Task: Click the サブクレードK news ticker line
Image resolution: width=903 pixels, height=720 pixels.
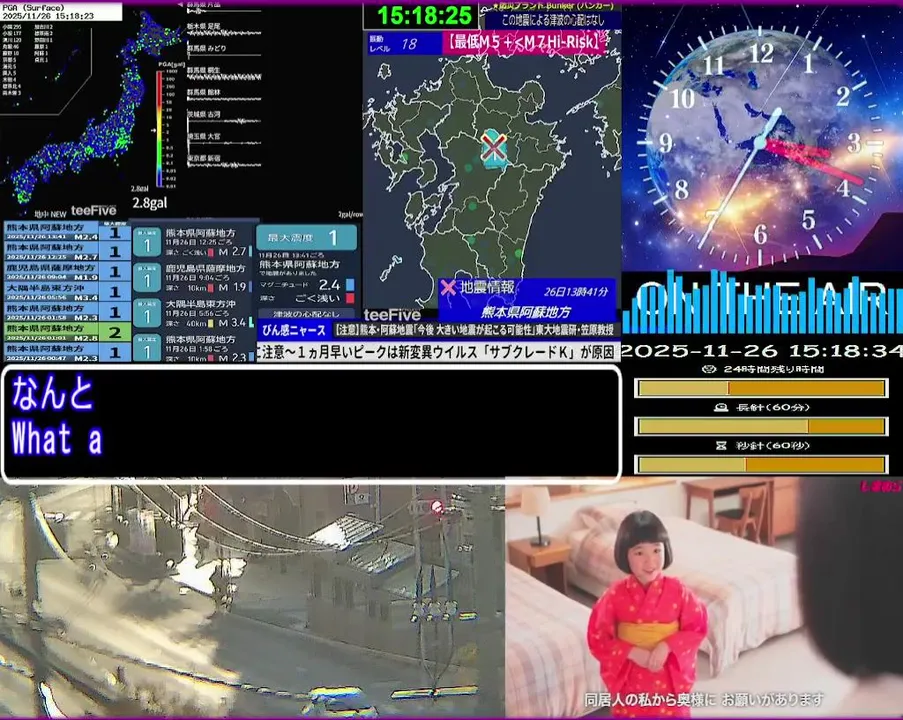Action: (439, 352)
